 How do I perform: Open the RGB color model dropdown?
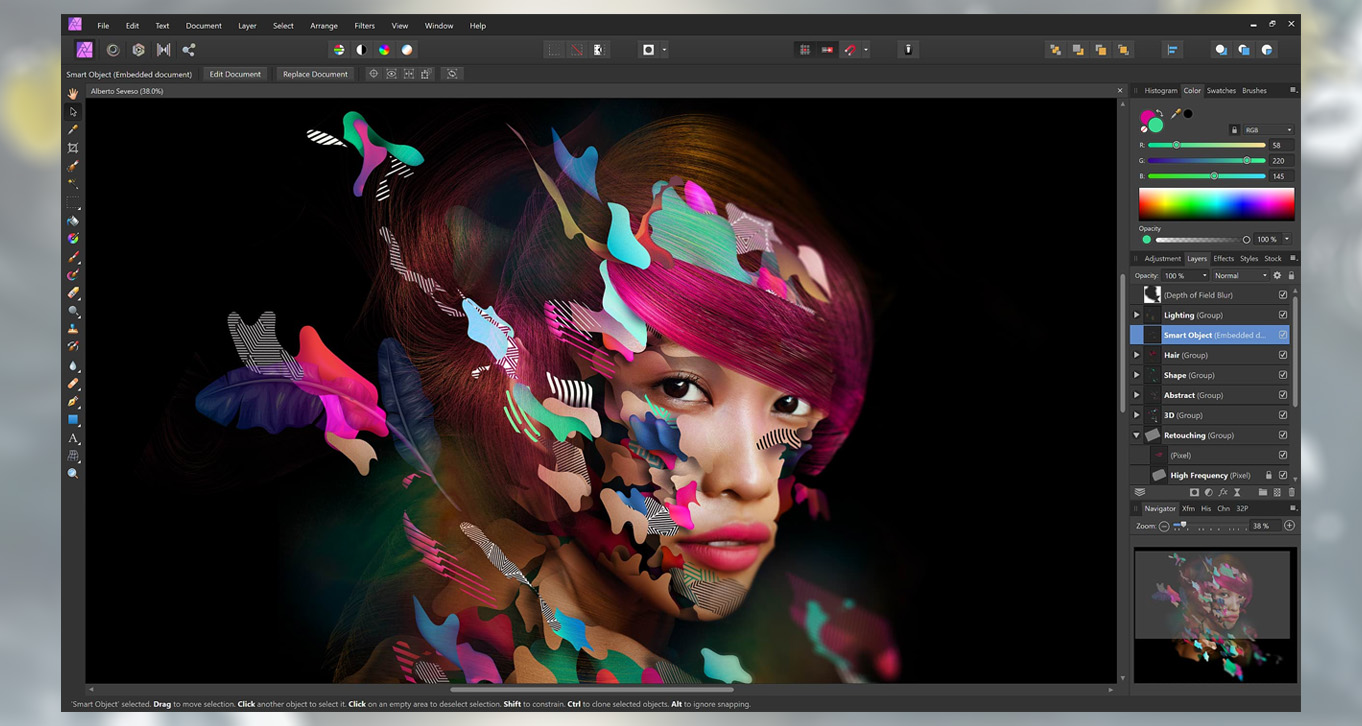point(1268,130)
